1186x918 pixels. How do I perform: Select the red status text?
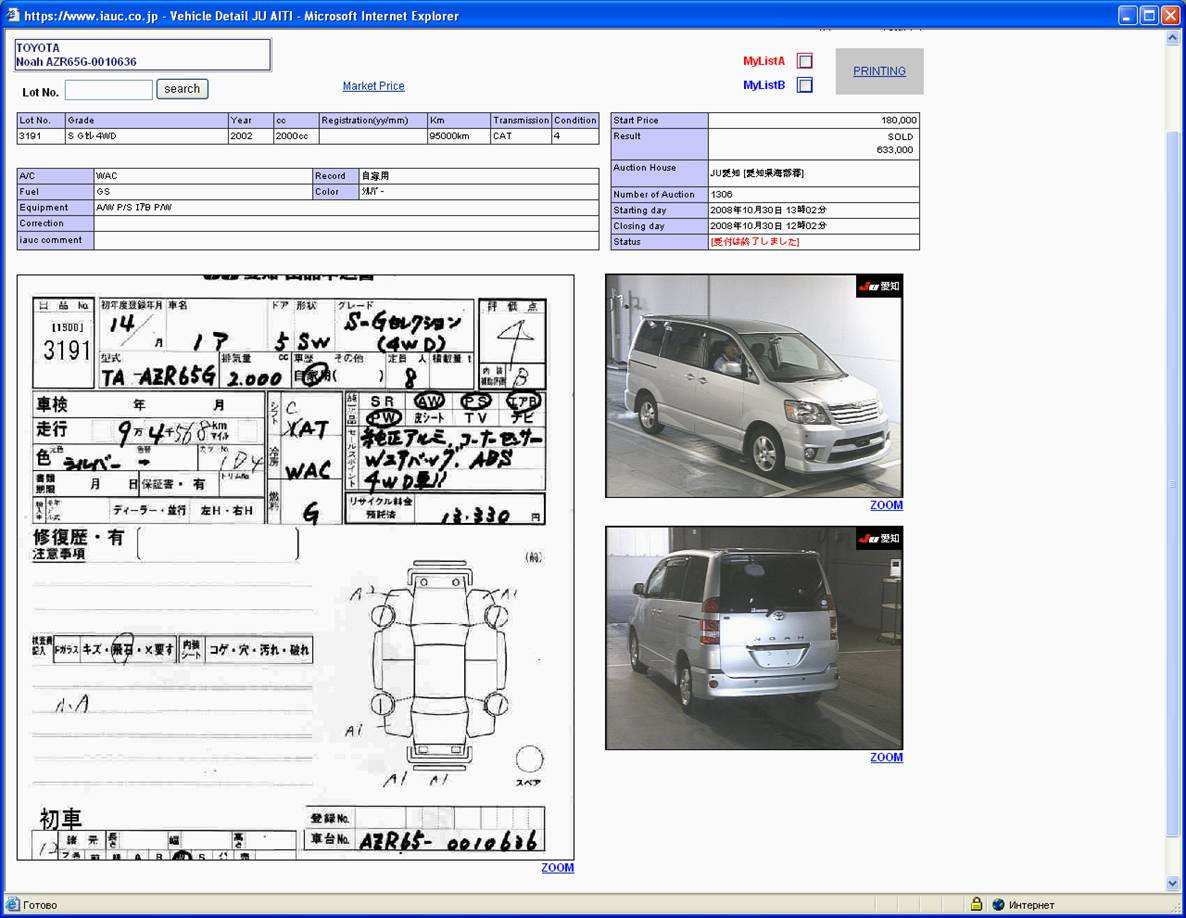click(x=755, y=242)
